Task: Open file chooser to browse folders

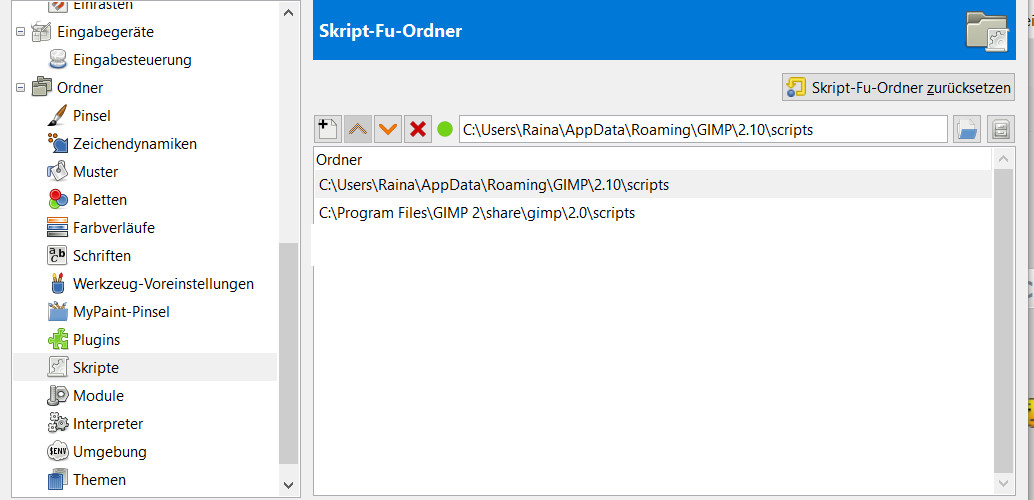Action: [967, 129]
